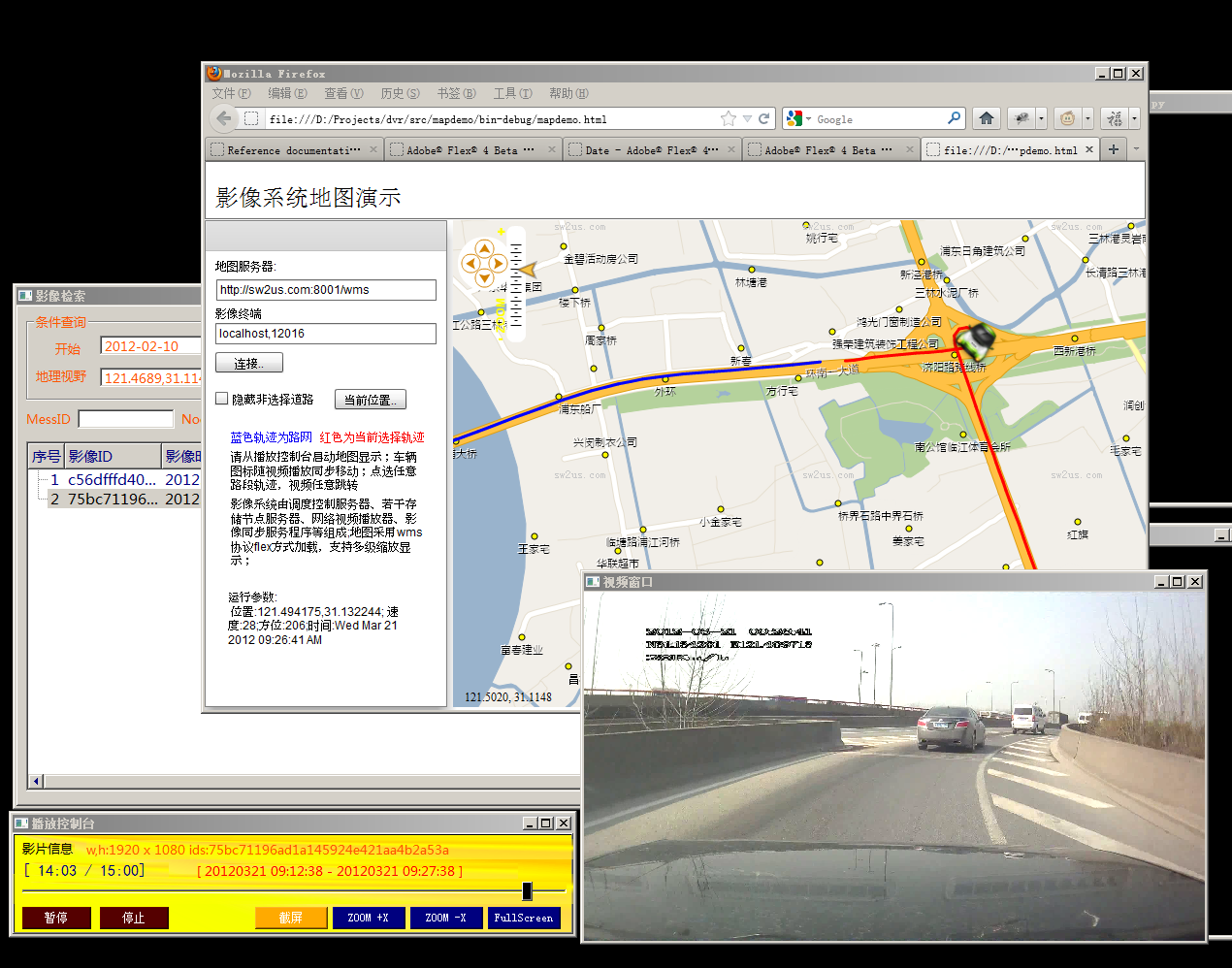This screenshot has height=968, width=1232.
Task: Click the monkey face add-on icon
Action: (1068, 118)
